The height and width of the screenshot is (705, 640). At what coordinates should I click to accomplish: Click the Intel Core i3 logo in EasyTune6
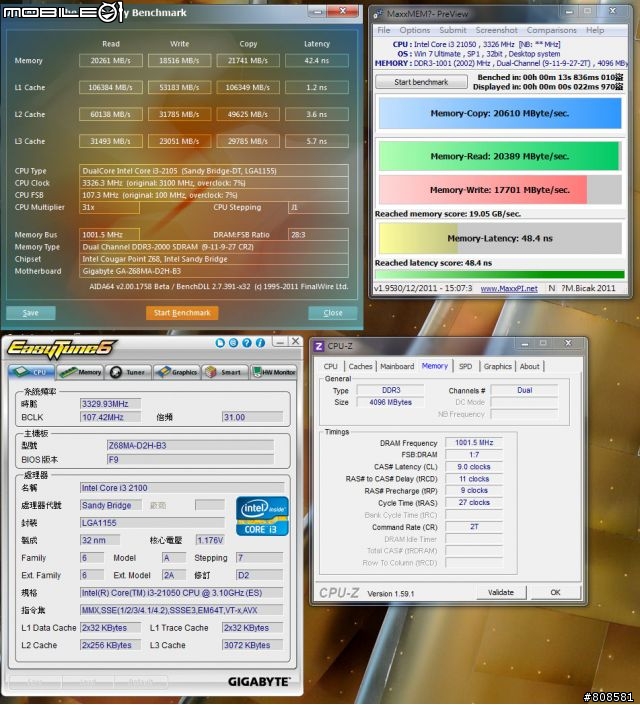(262, 516)
